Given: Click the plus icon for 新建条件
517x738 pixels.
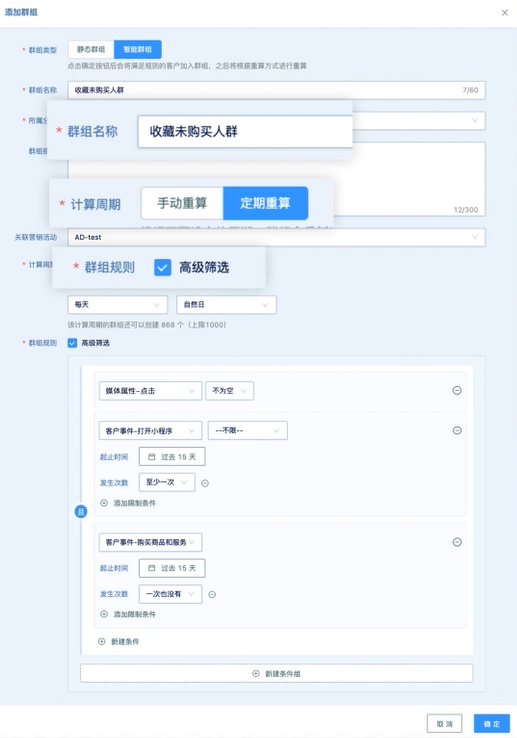Looking at the screenshot, I should point(101,642).
